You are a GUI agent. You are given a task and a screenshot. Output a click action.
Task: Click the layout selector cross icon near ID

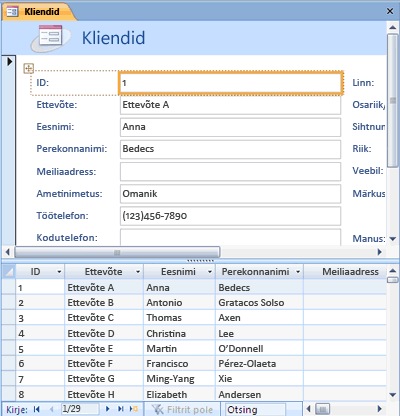29,68
